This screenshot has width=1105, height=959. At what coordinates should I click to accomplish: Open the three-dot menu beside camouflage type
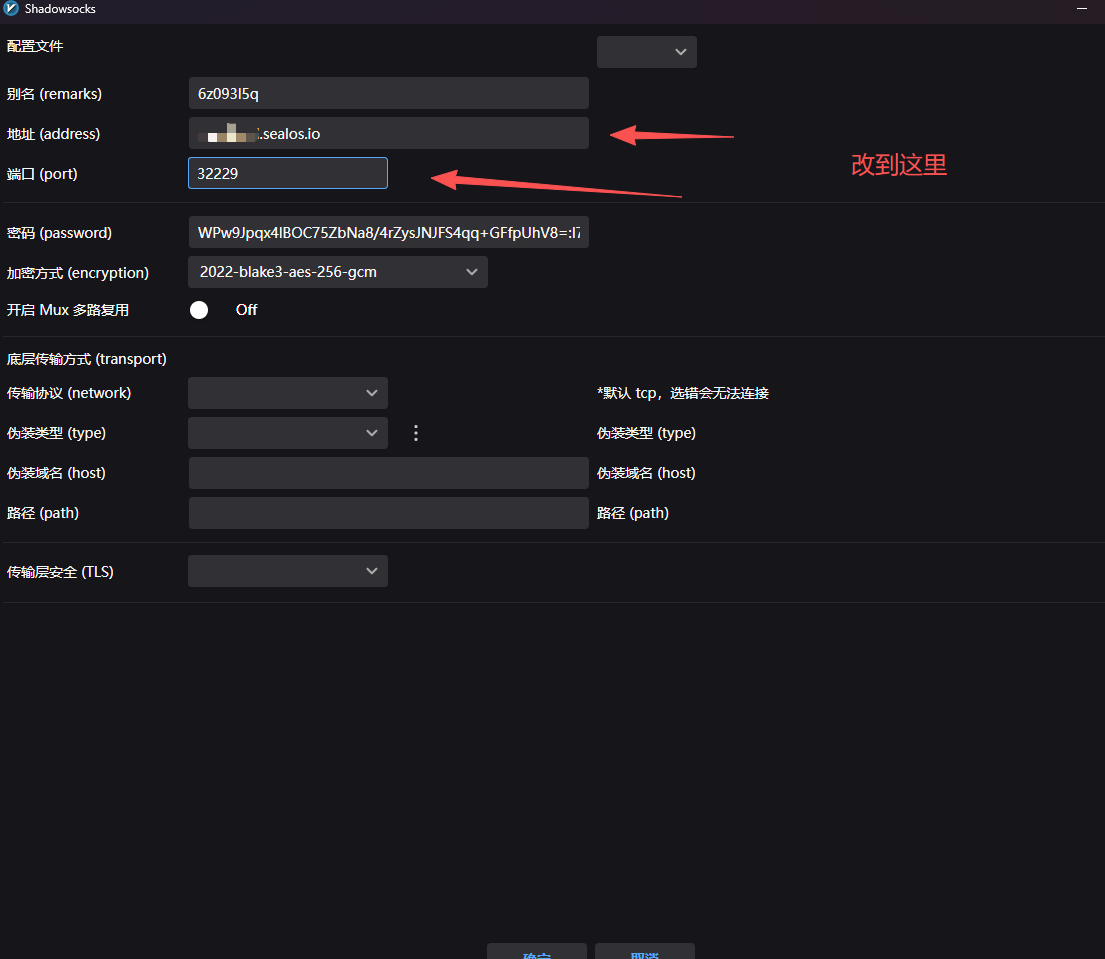(x=417, y=433)
